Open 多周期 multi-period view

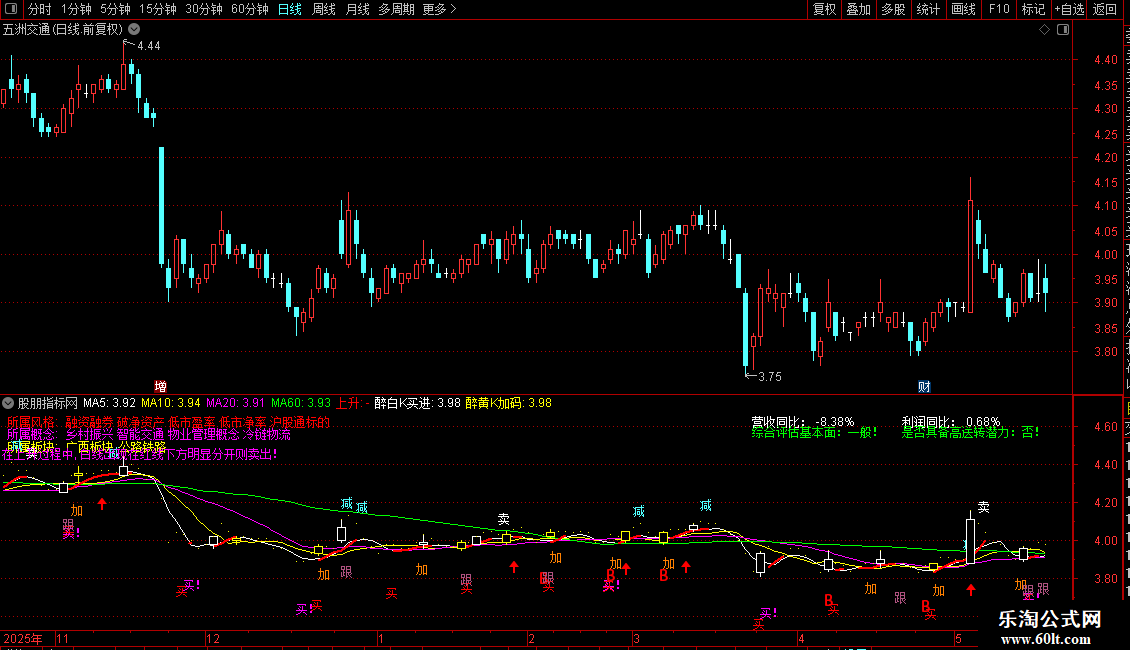coord(396,9)
